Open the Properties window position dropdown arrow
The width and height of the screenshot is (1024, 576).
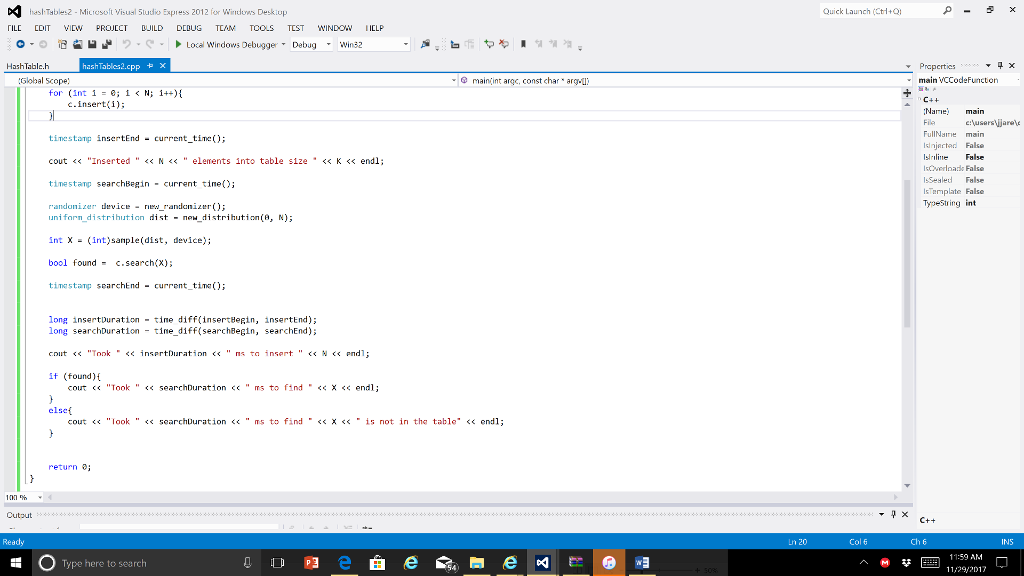coord(988,65)
